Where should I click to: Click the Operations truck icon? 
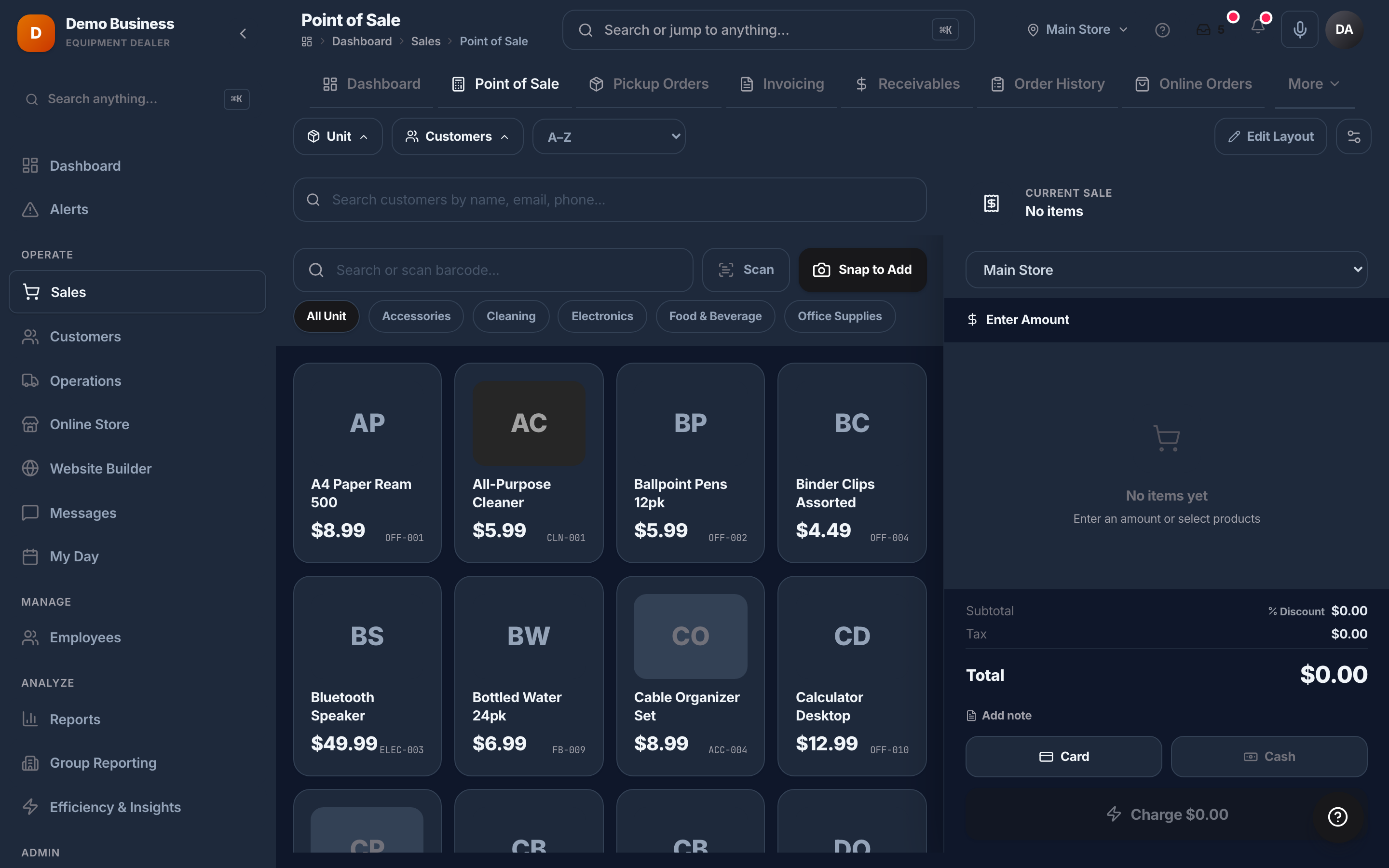point(30,380)
